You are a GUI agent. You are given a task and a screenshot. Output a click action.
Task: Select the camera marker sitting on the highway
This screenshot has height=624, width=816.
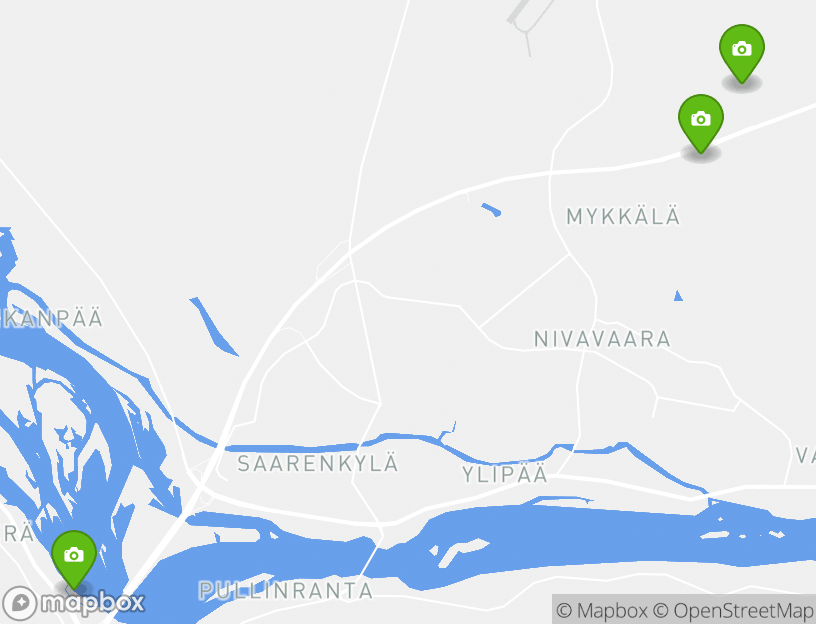point(700,123)
